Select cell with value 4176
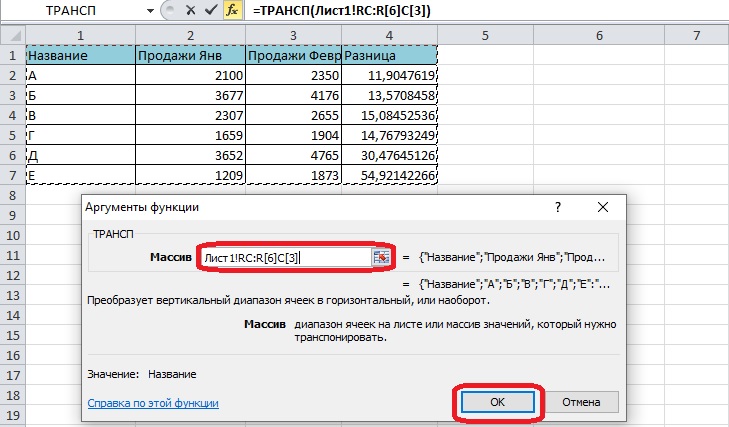729x427 pixels. 293,95
